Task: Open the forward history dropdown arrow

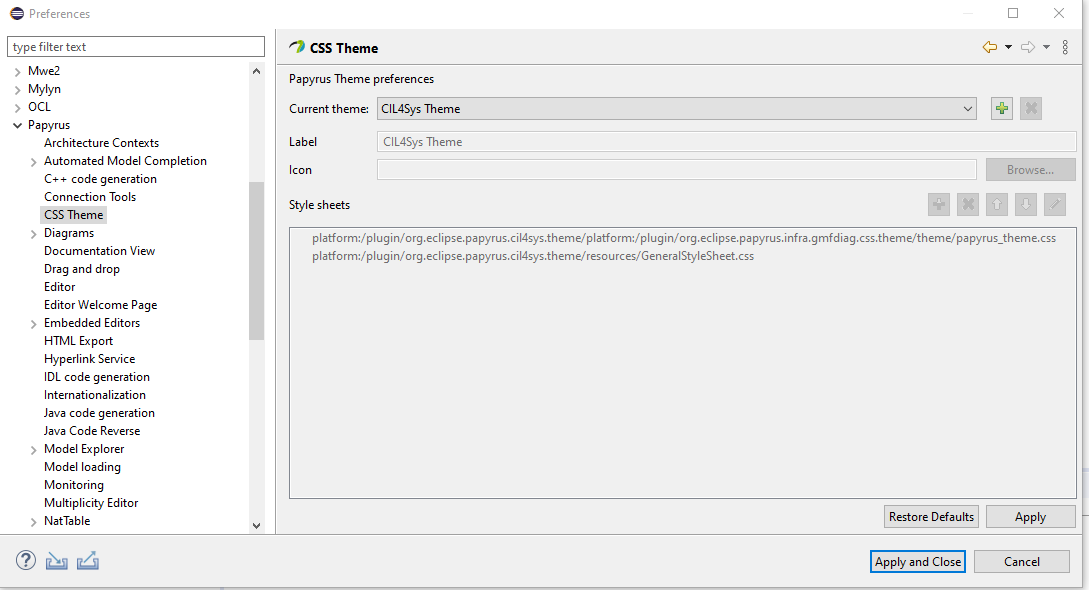Action: (1046, 47)
